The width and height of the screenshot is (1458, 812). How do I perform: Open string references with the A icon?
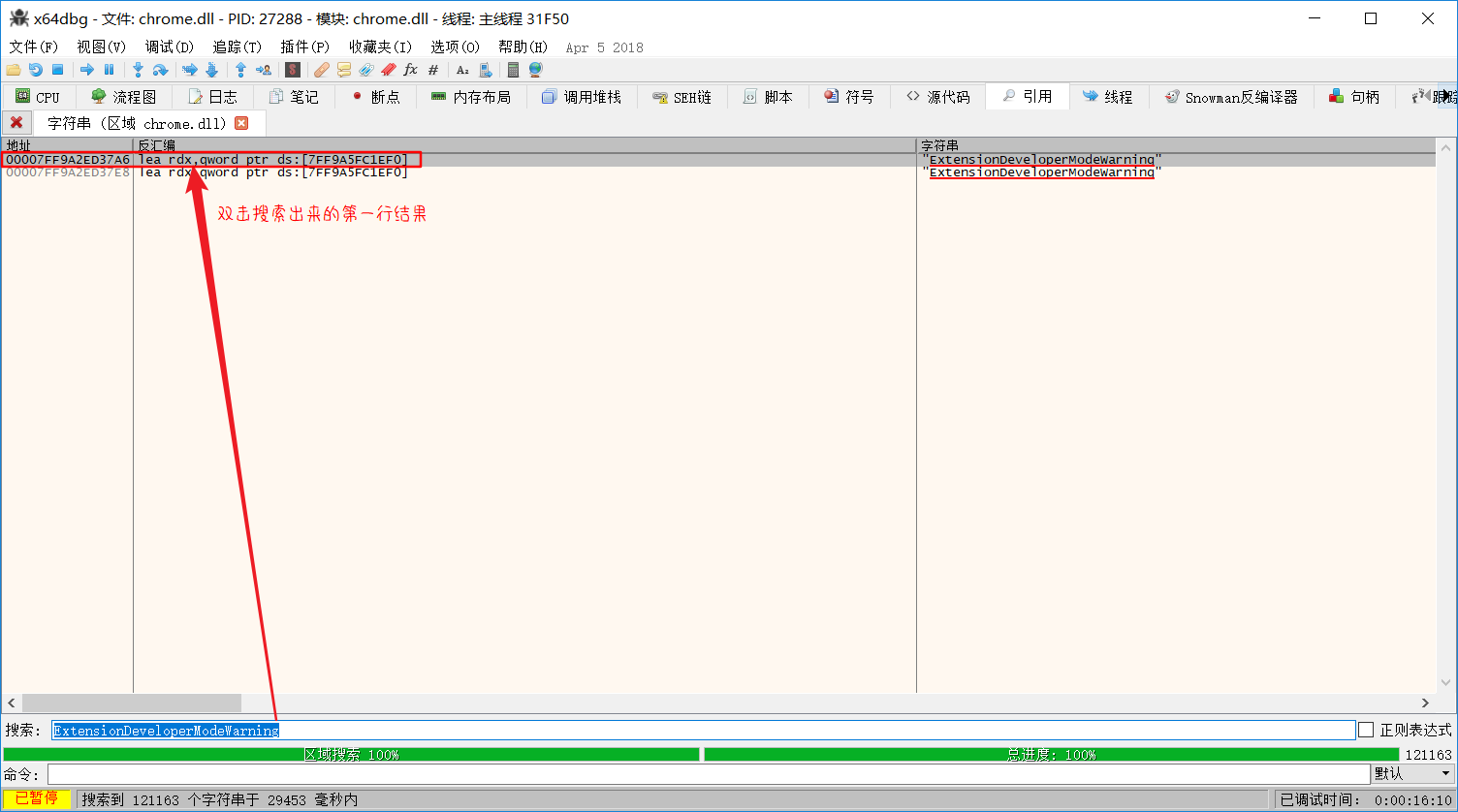[462, 70]
